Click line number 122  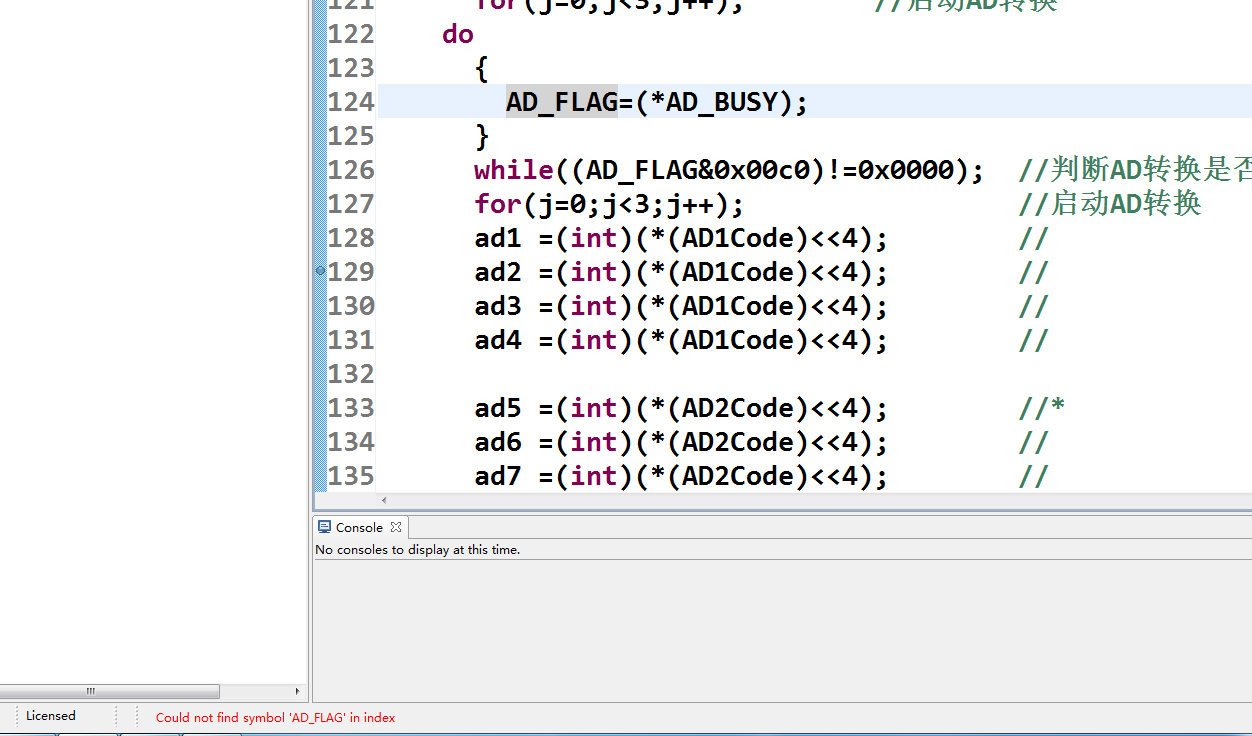click(351, 34)
